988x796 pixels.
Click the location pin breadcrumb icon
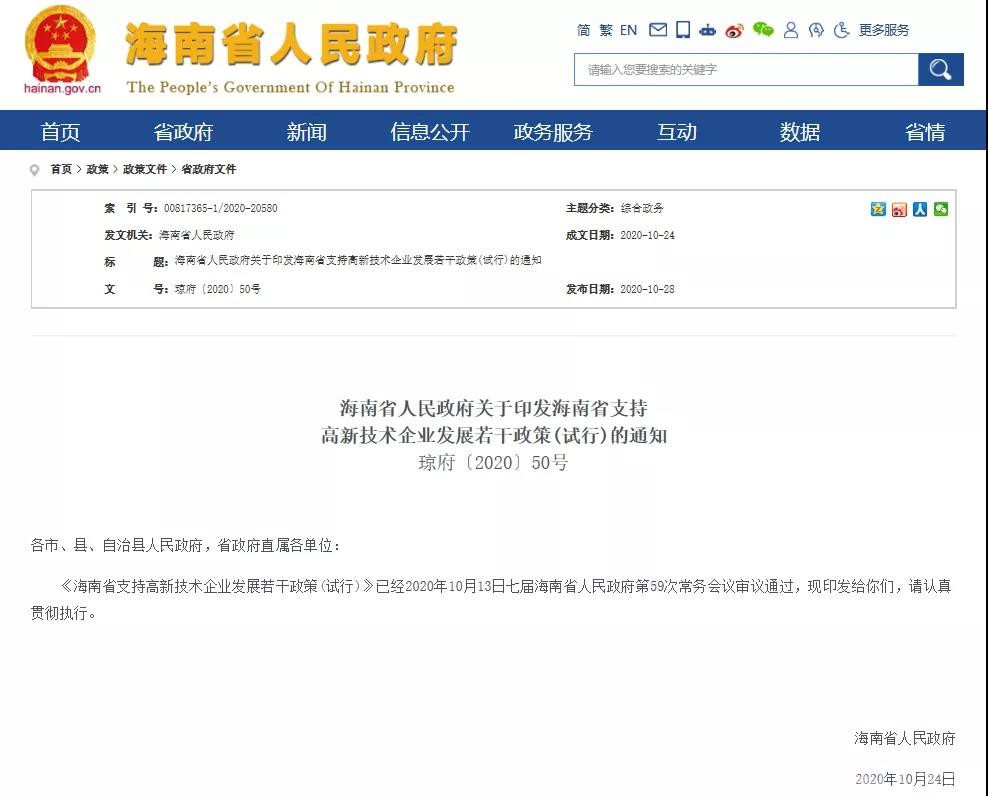[35, 170]
